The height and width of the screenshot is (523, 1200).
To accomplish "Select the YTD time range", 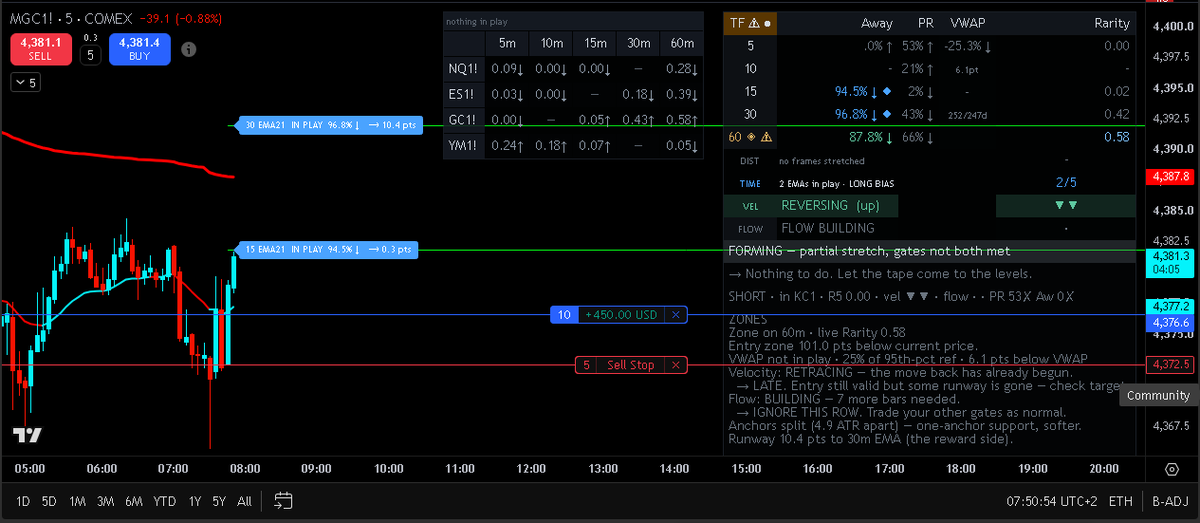I will pos(166,501).
